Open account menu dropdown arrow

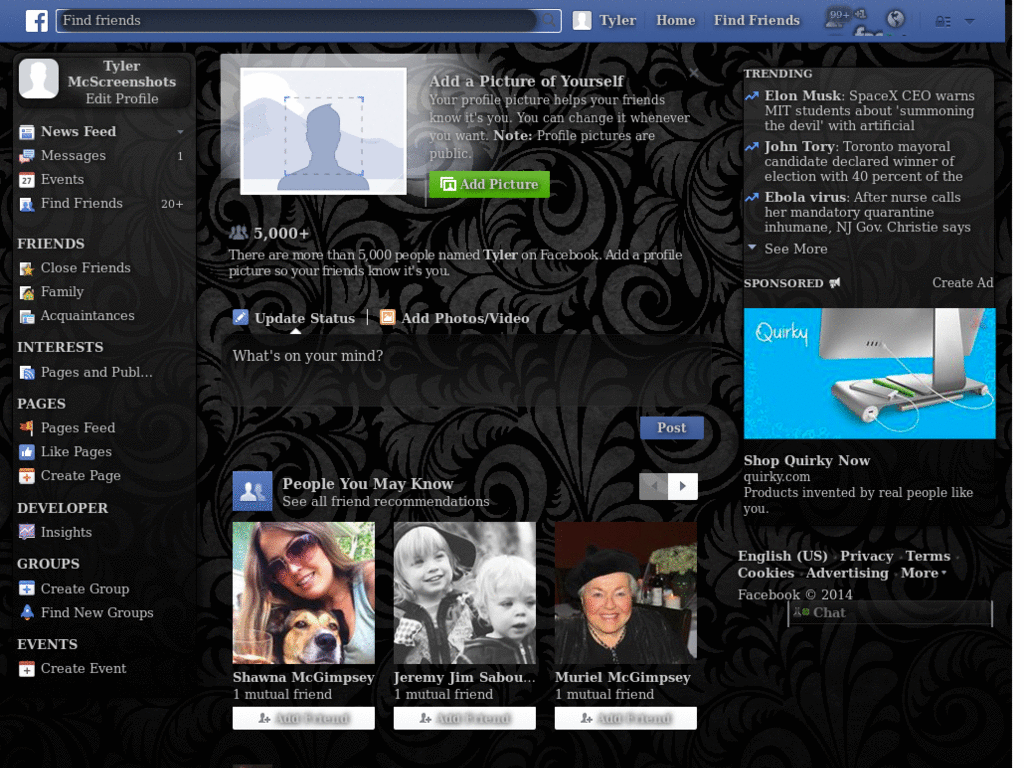tap(970, 22)
